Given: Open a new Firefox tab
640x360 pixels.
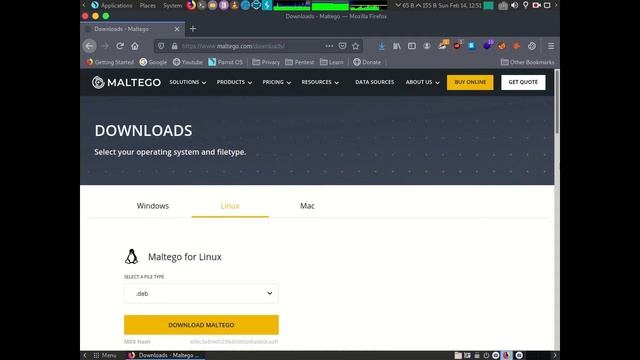Looking at the screenshot, I should tap(193, 29).
